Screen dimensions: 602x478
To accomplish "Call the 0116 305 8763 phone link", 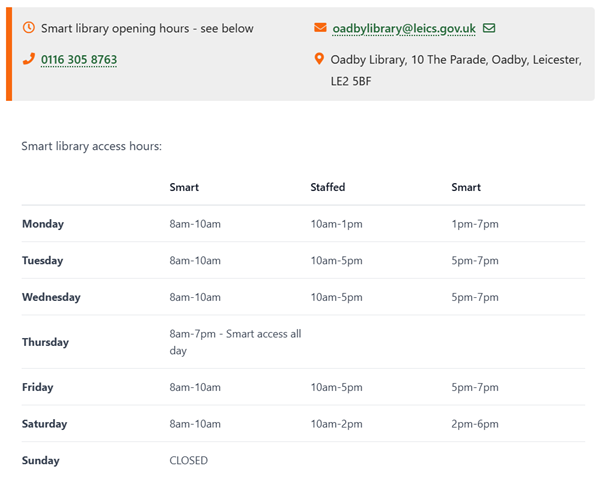I will click(79, 60).
